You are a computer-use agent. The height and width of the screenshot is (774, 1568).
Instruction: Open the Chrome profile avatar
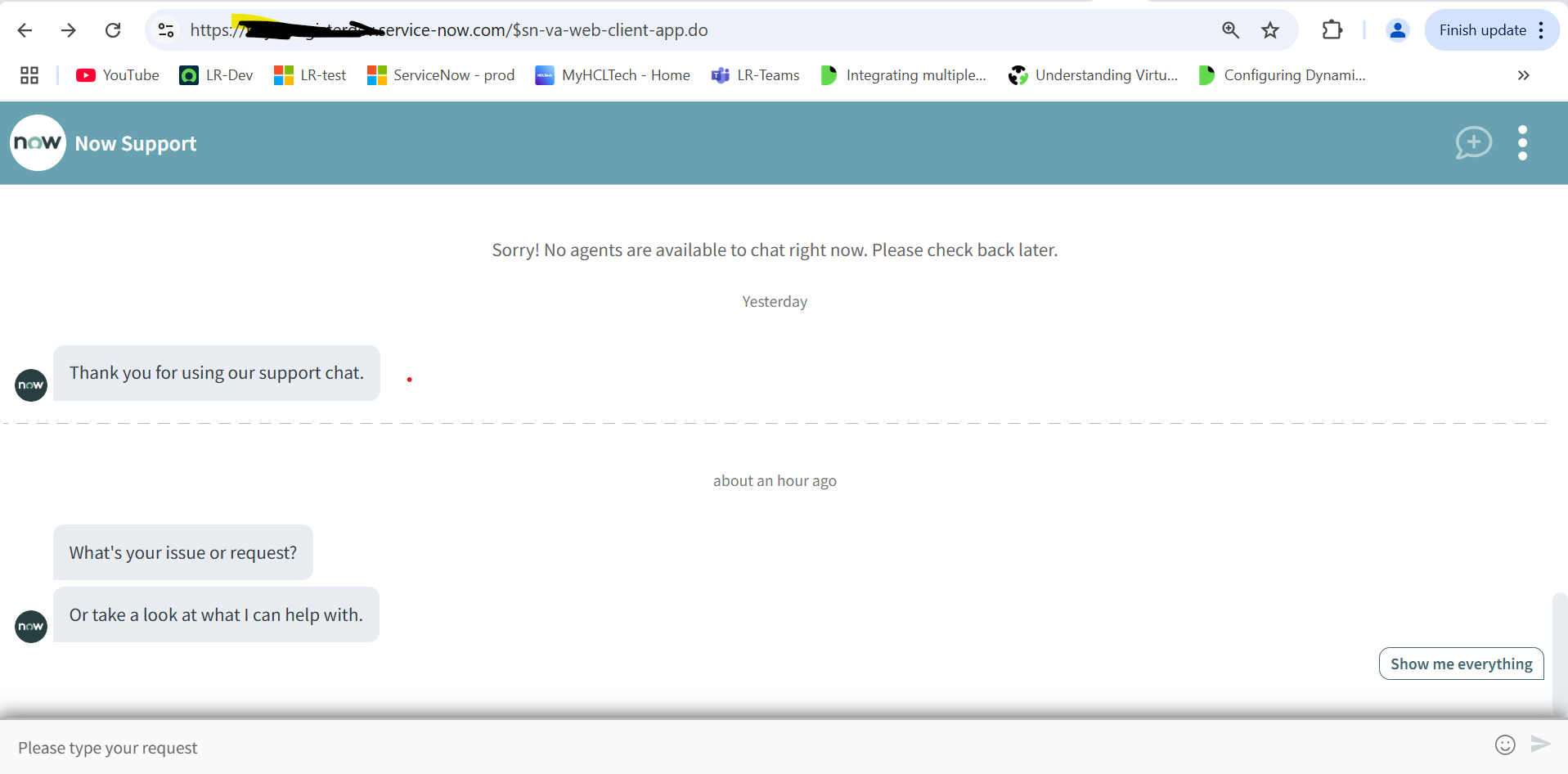click(1398, 30)
